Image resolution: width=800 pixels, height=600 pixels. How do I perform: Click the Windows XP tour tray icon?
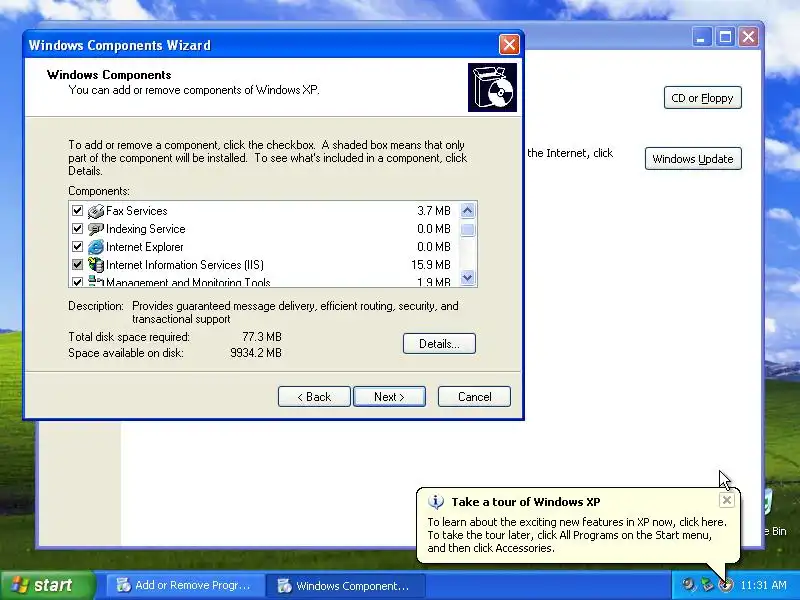point(725,585)
